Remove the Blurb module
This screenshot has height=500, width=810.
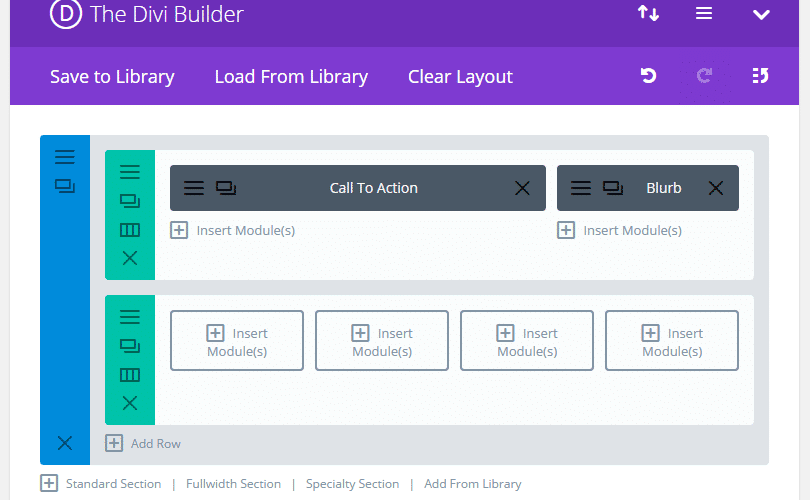coord(715,188)
